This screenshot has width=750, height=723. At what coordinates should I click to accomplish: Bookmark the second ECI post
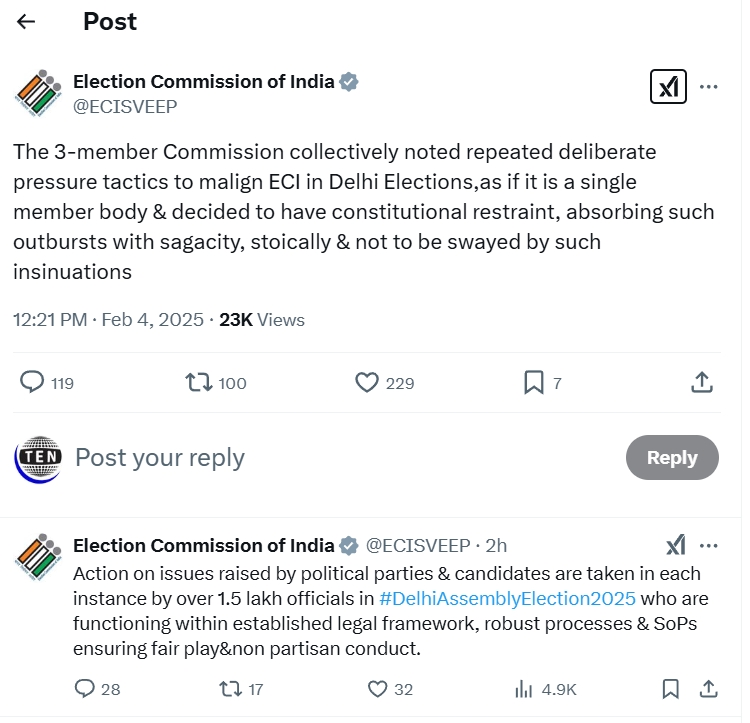click(x=671, y=688)
